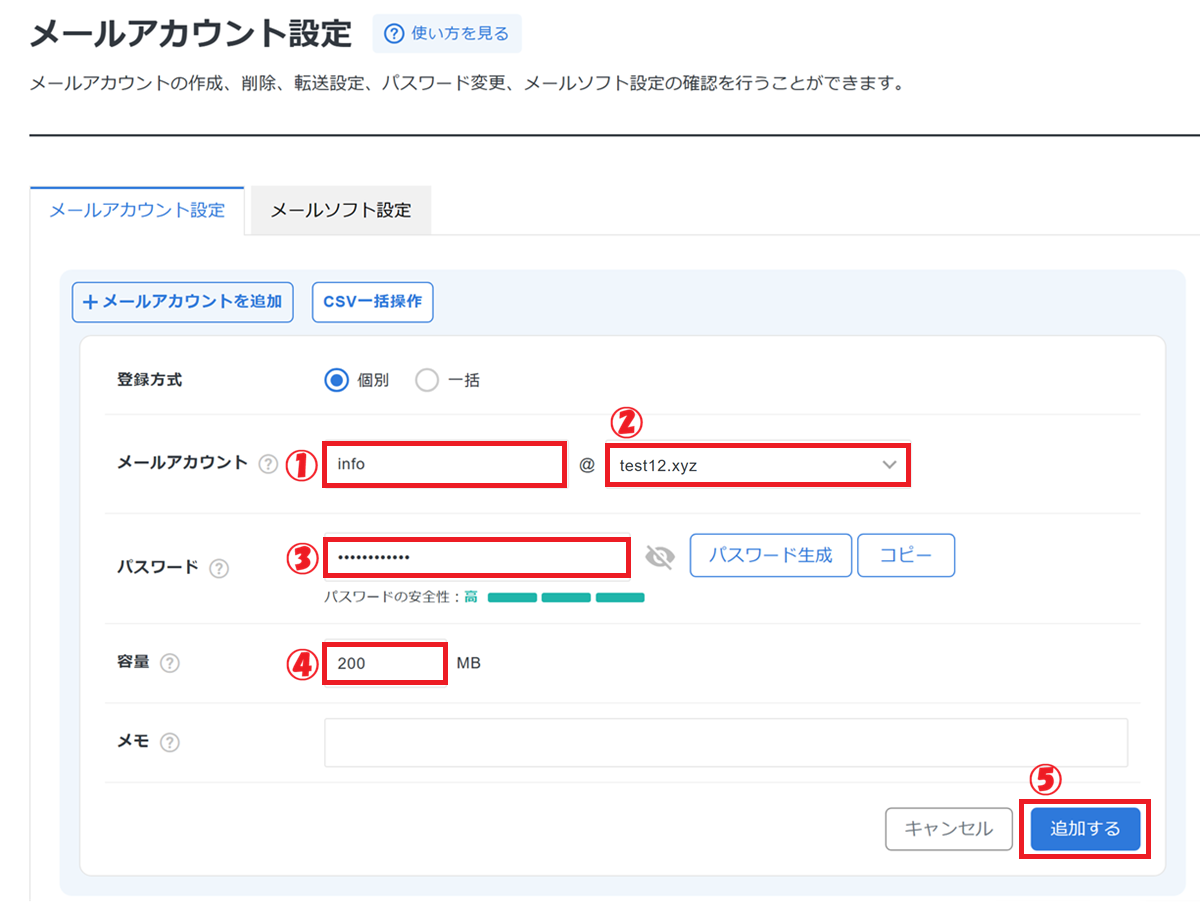This screenshot has width=1200, height=906.
Task: Switch to the メールソフト設定 tab
Action: 341,211
